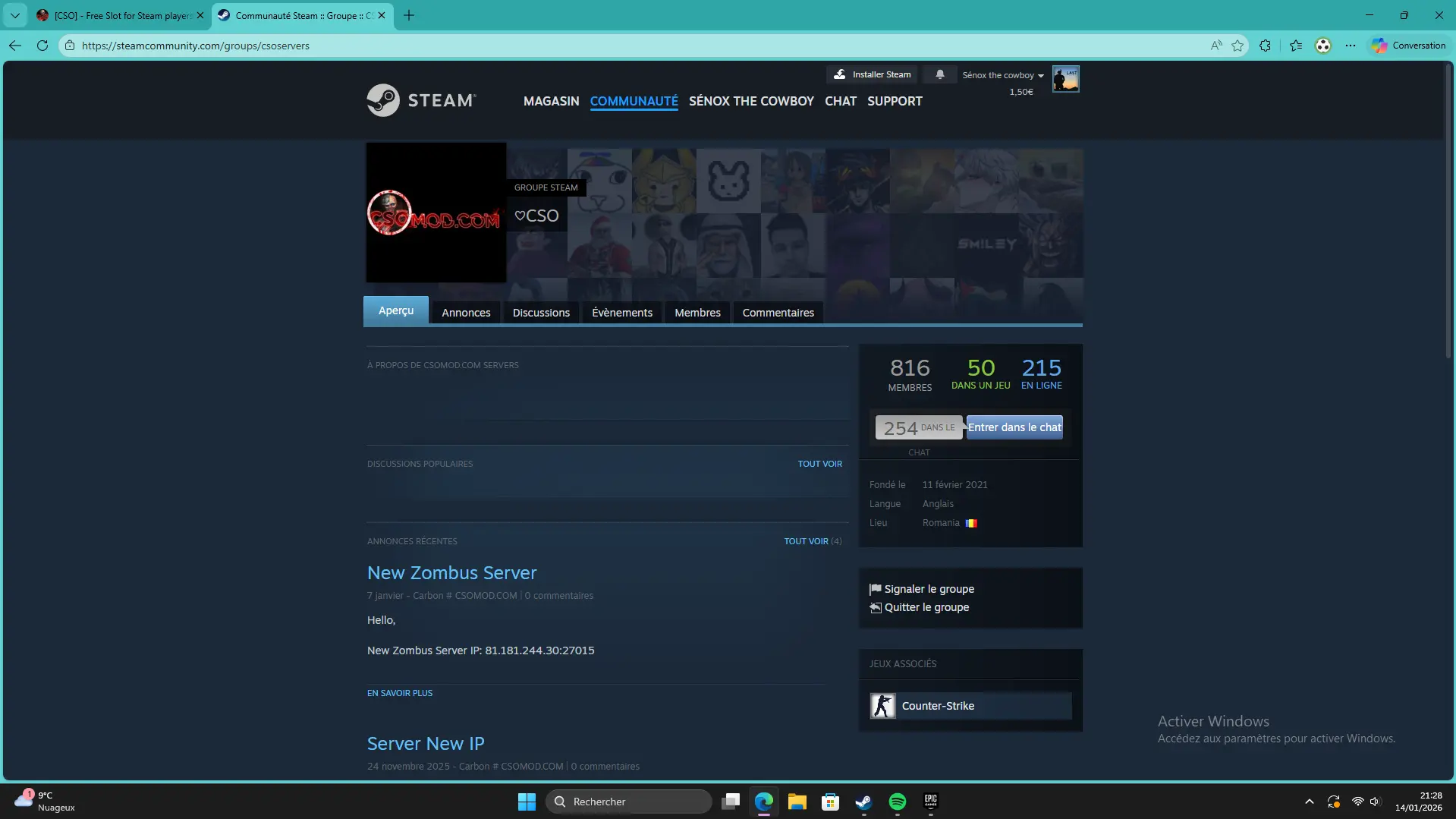Open the New Zombus Server announcement
This screenshot has width=1456, height=819.
(x=452, y=573)
